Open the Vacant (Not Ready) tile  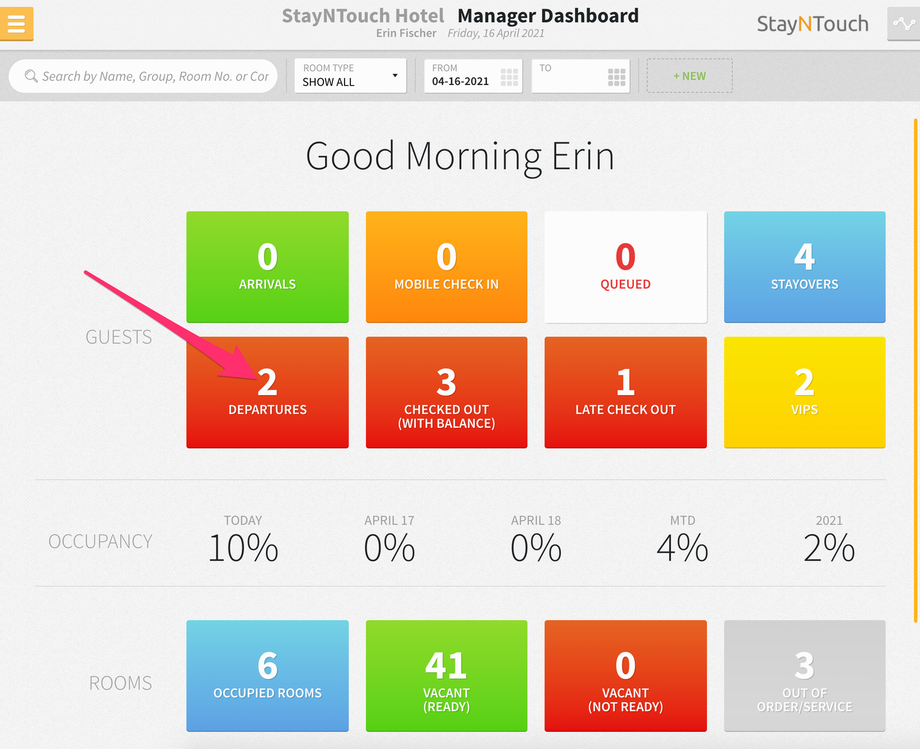point(625,676)
